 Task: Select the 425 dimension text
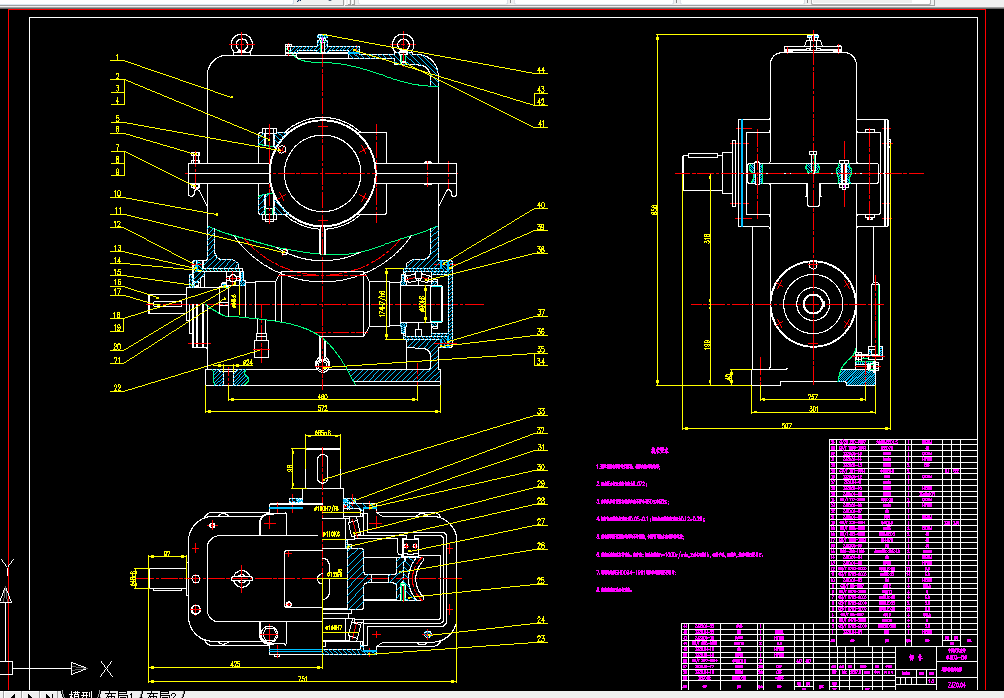click(235, 664)
